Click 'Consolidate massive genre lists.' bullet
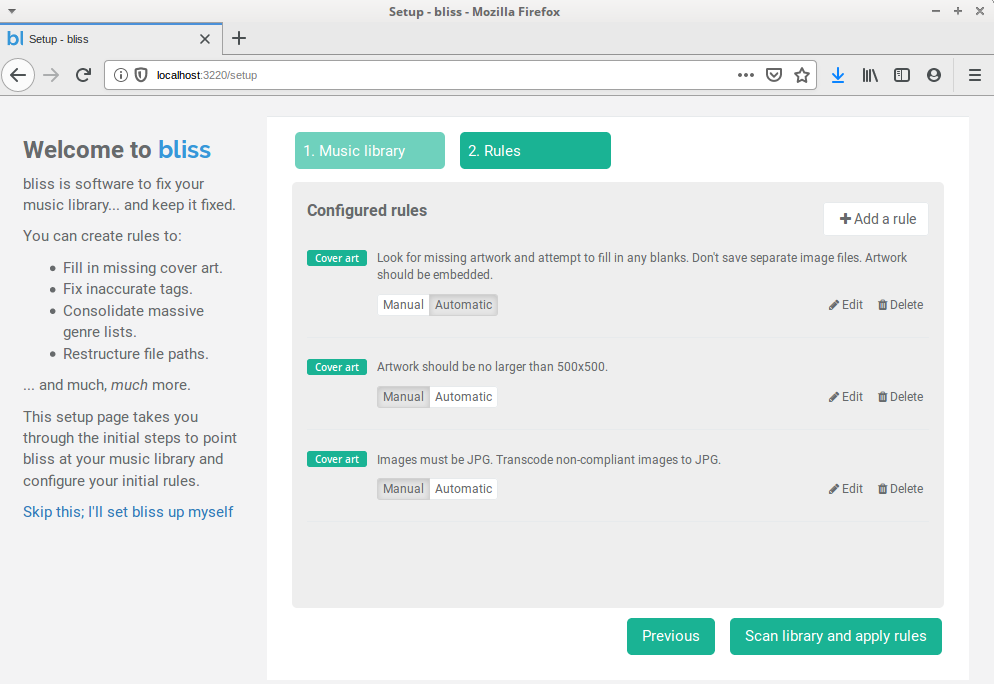This screenshot has height=684, width=994. click(133, 321)
